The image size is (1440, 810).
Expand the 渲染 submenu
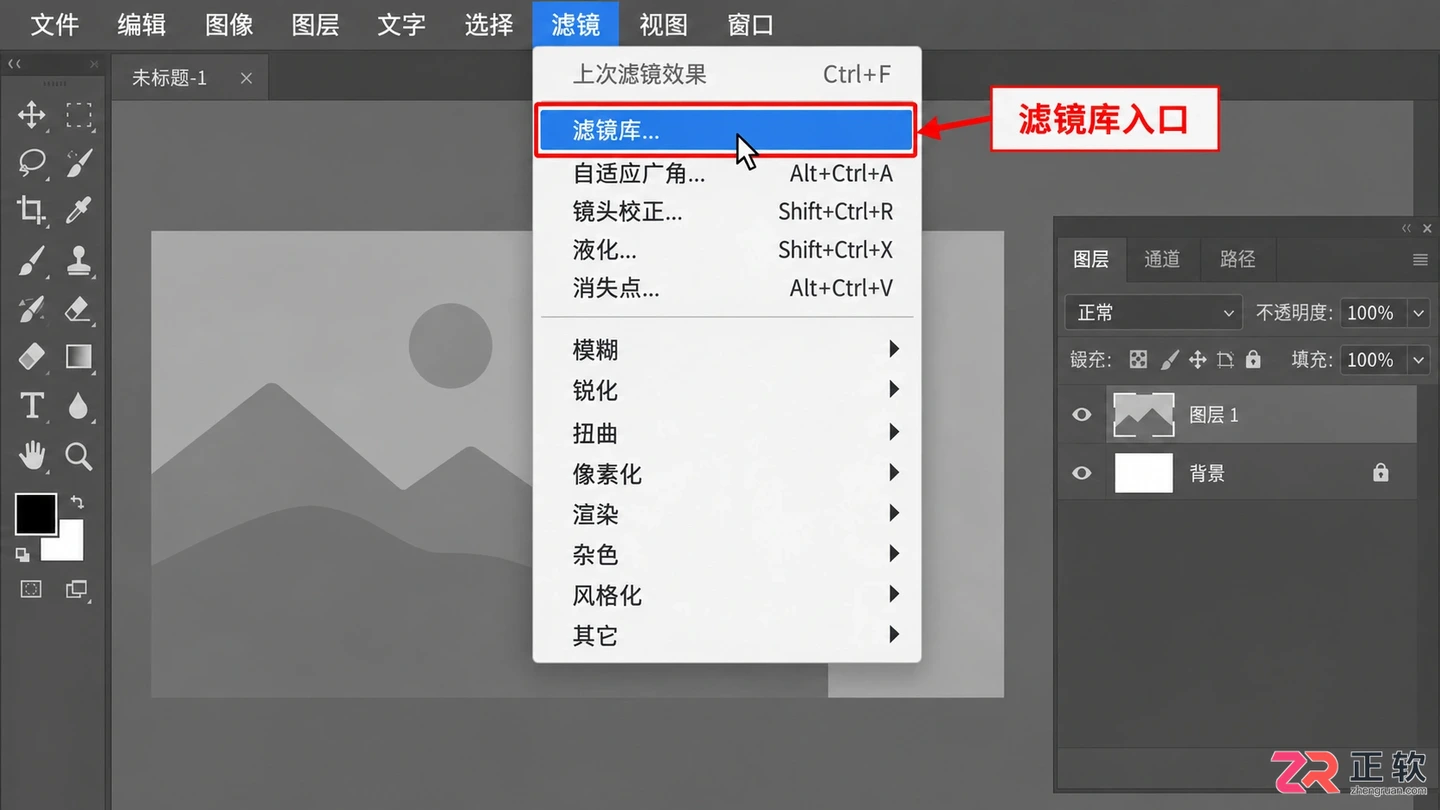(727, 514)
